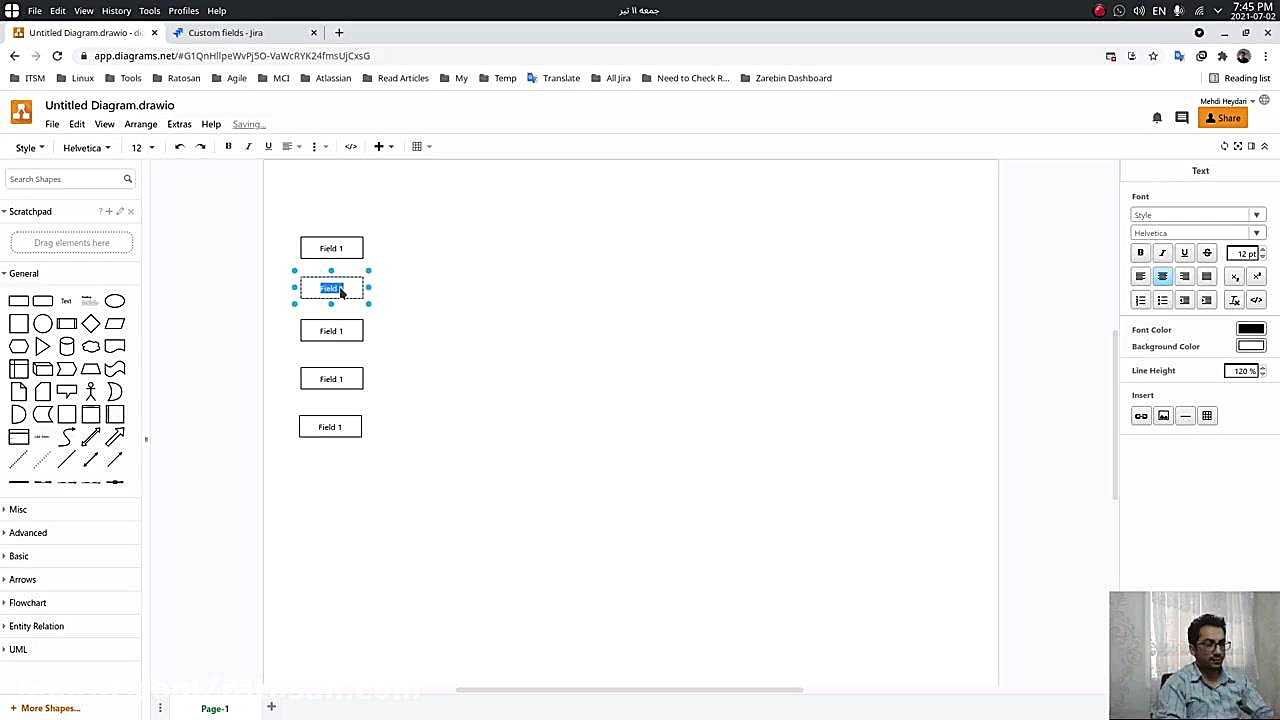The width and height of the screenshot is (1280, 720).
Task: Redo the action in toolbar
Action: coord(200,147)
